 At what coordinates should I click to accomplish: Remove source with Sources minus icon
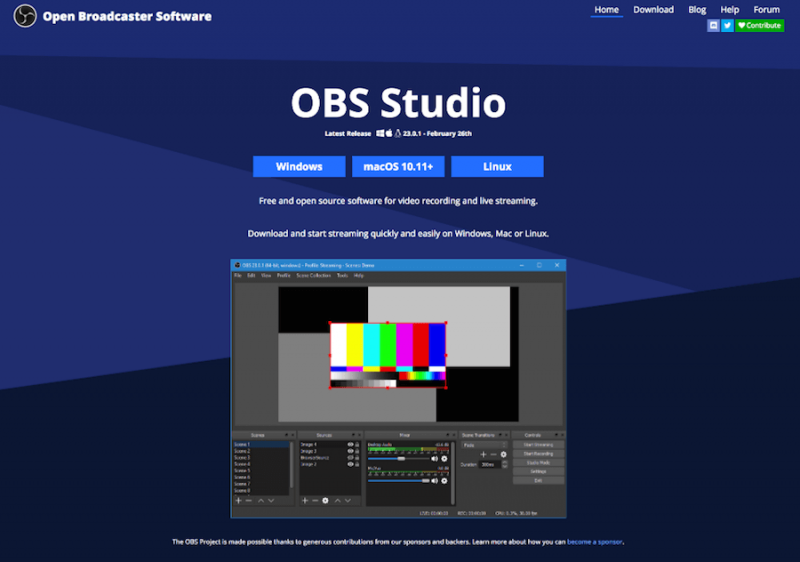point(315,501)
